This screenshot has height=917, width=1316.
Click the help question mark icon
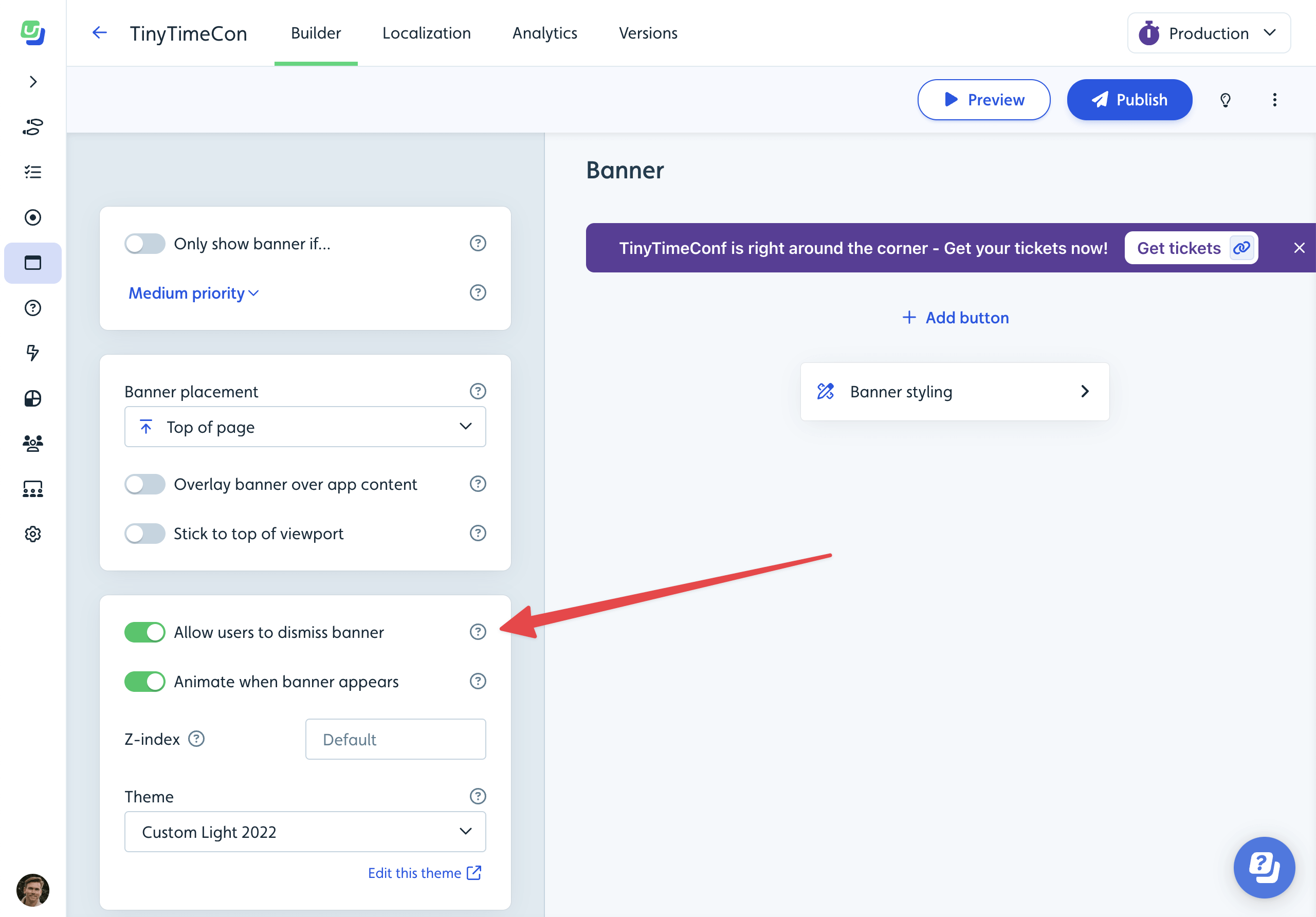(478, 632)
